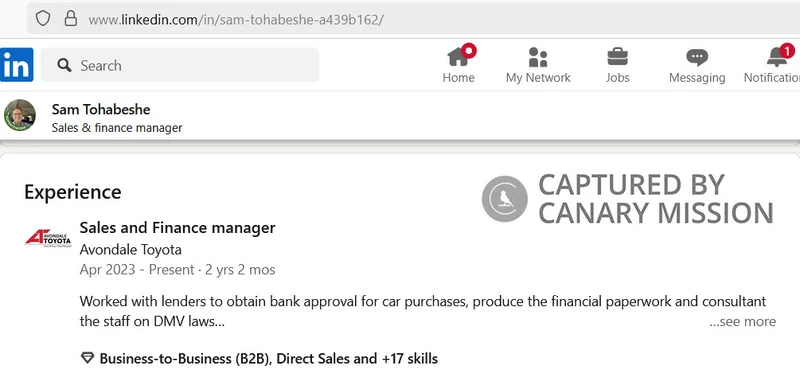
Task: Open the LinkedIn logo home icon
Action: click(16, 65)
